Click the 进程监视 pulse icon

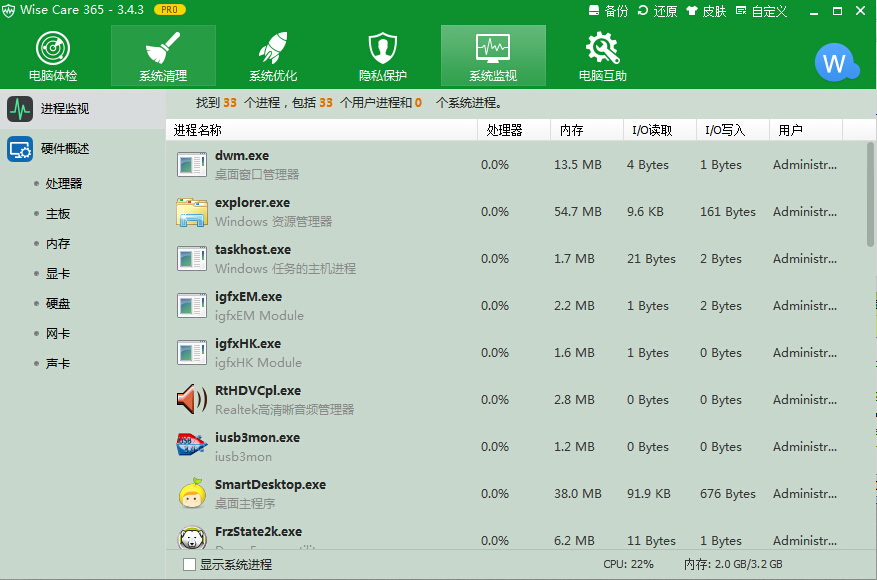click(20, 109)
